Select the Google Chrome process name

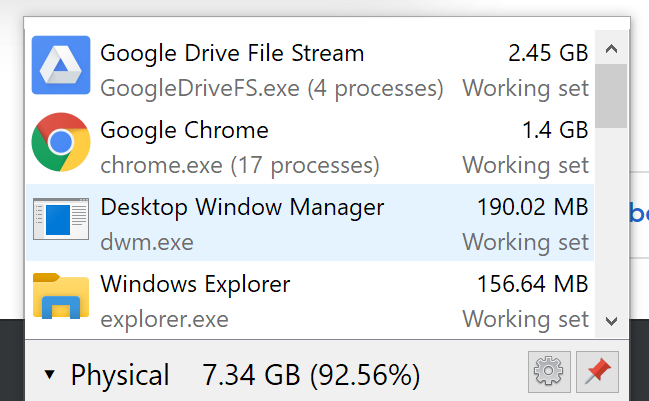(184, 130)
